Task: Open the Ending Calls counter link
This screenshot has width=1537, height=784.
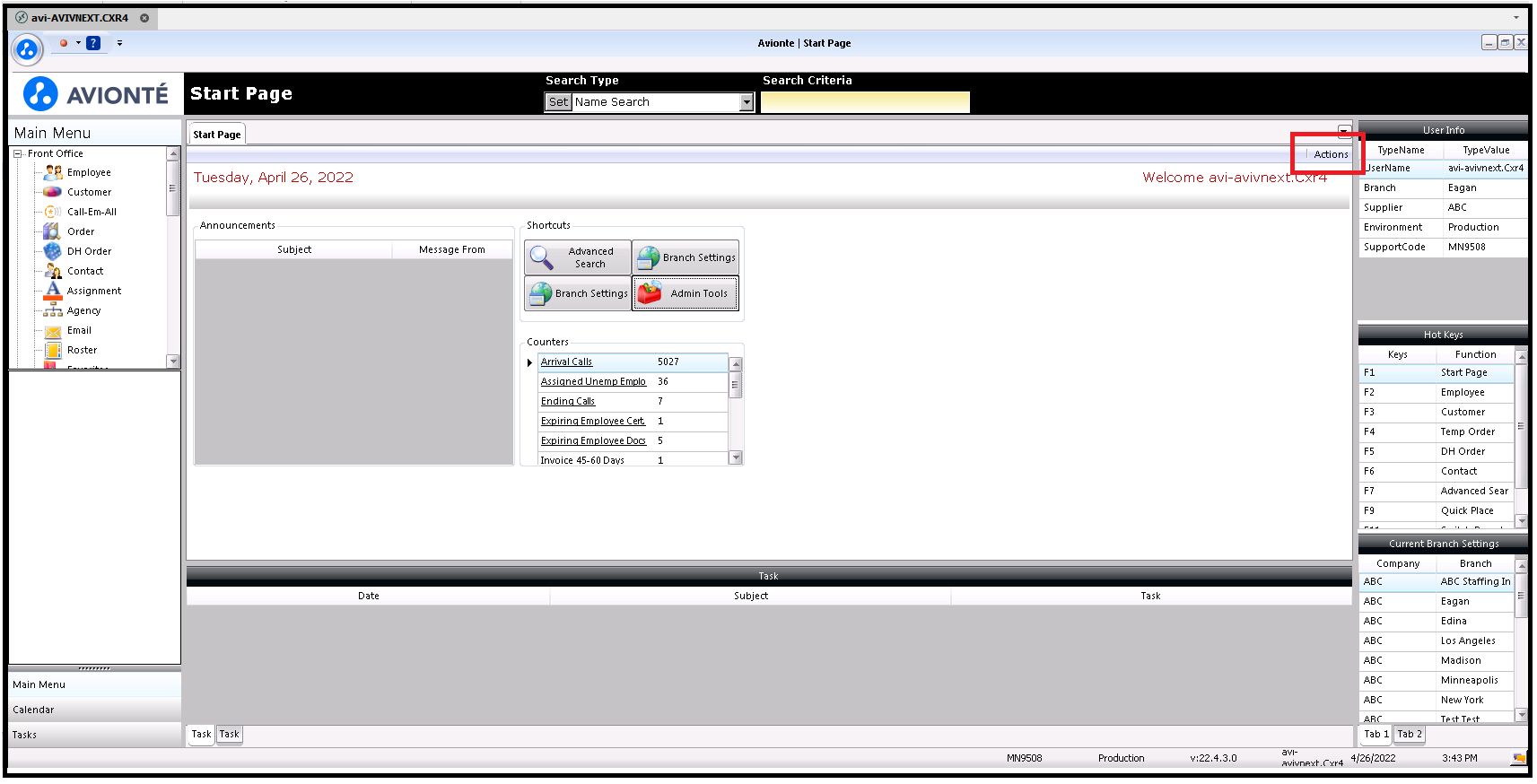Action: coord(568,402)
